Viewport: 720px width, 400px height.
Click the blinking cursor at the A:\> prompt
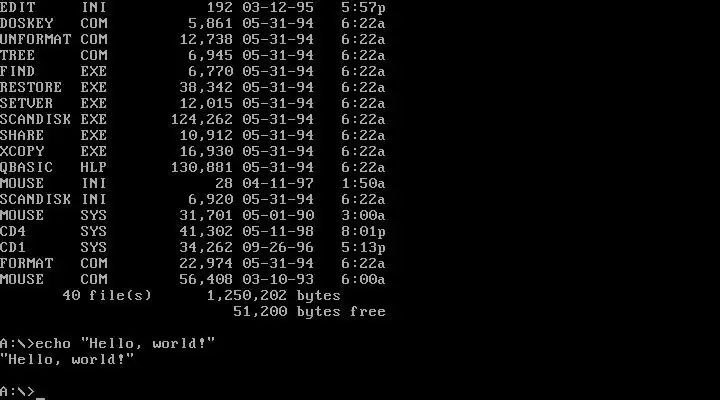tap(40, 398)
